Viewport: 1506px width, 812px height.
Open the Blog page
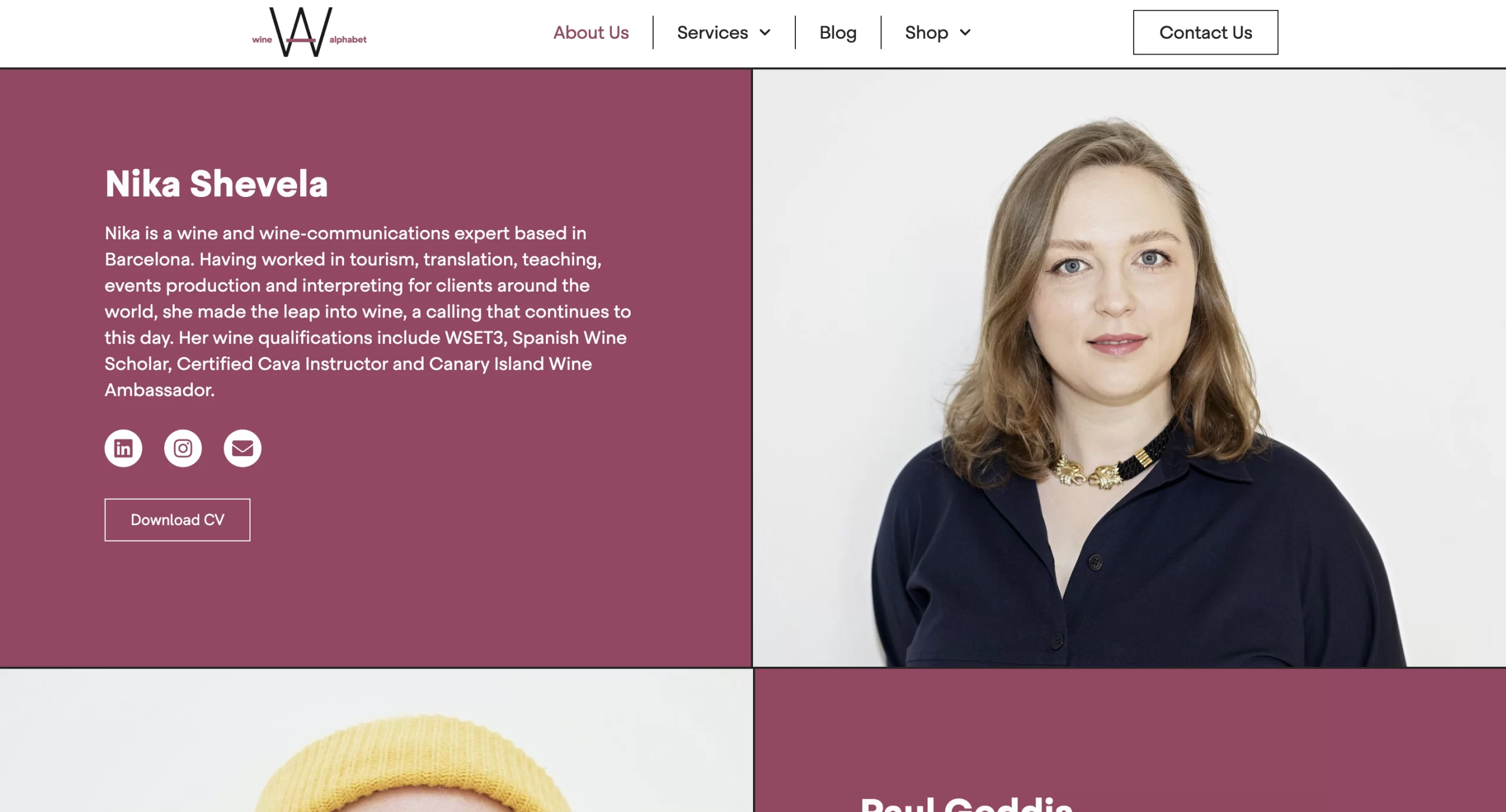[x=838, y=32]
